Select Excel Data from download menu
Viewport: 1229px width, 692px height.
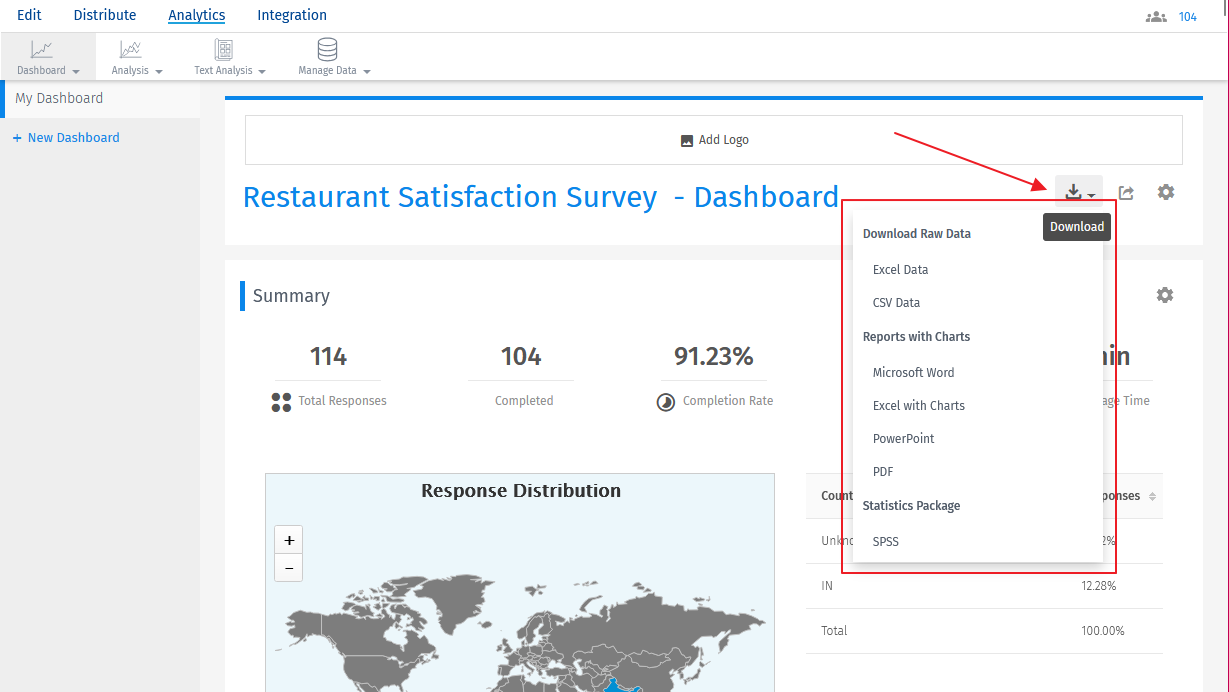900,269
